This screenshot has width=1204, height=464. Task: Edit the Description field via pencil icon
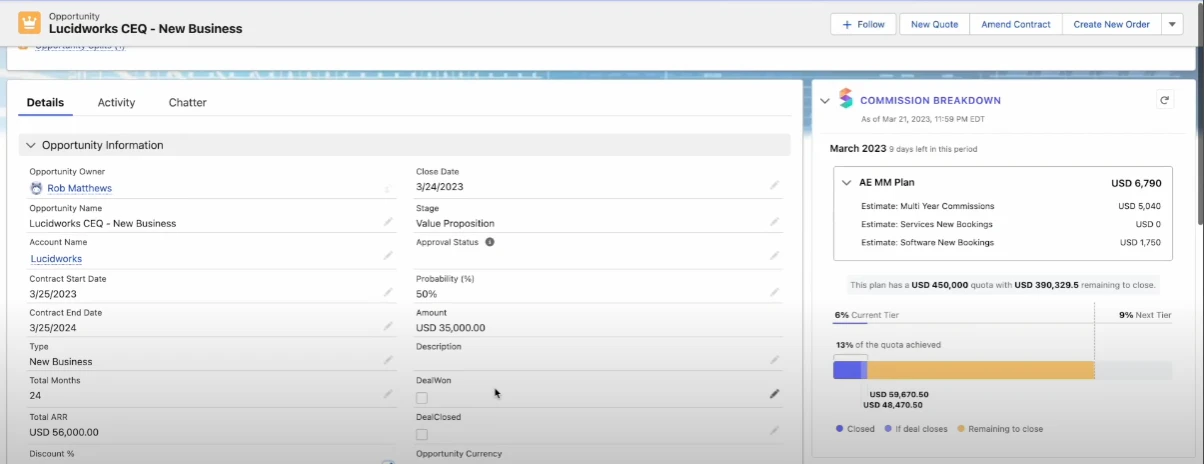774,360
